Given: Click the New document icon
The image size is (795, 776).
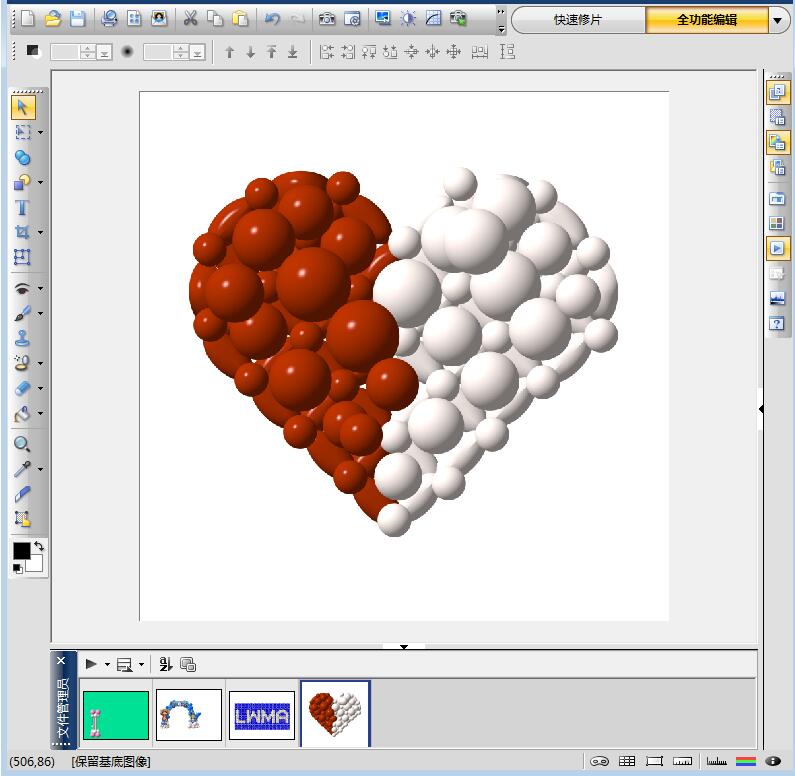Looking at the screenshot, I should [28, 19].
